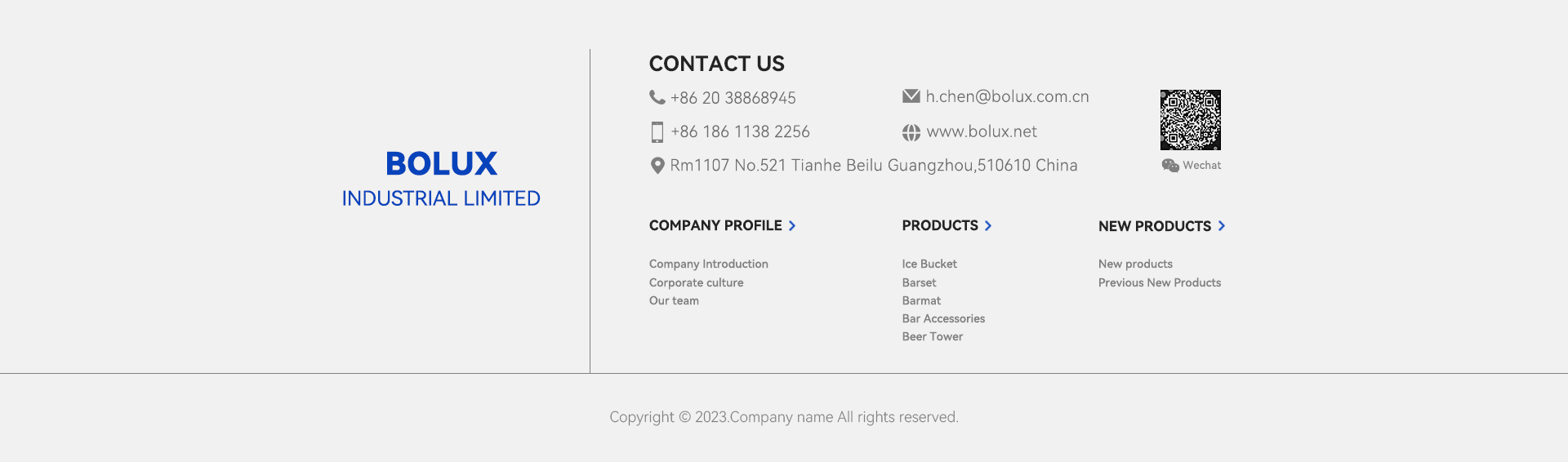Open the Ice Bucket product category
Screen dimensions: 1568x462
click(x=929, y=264)
